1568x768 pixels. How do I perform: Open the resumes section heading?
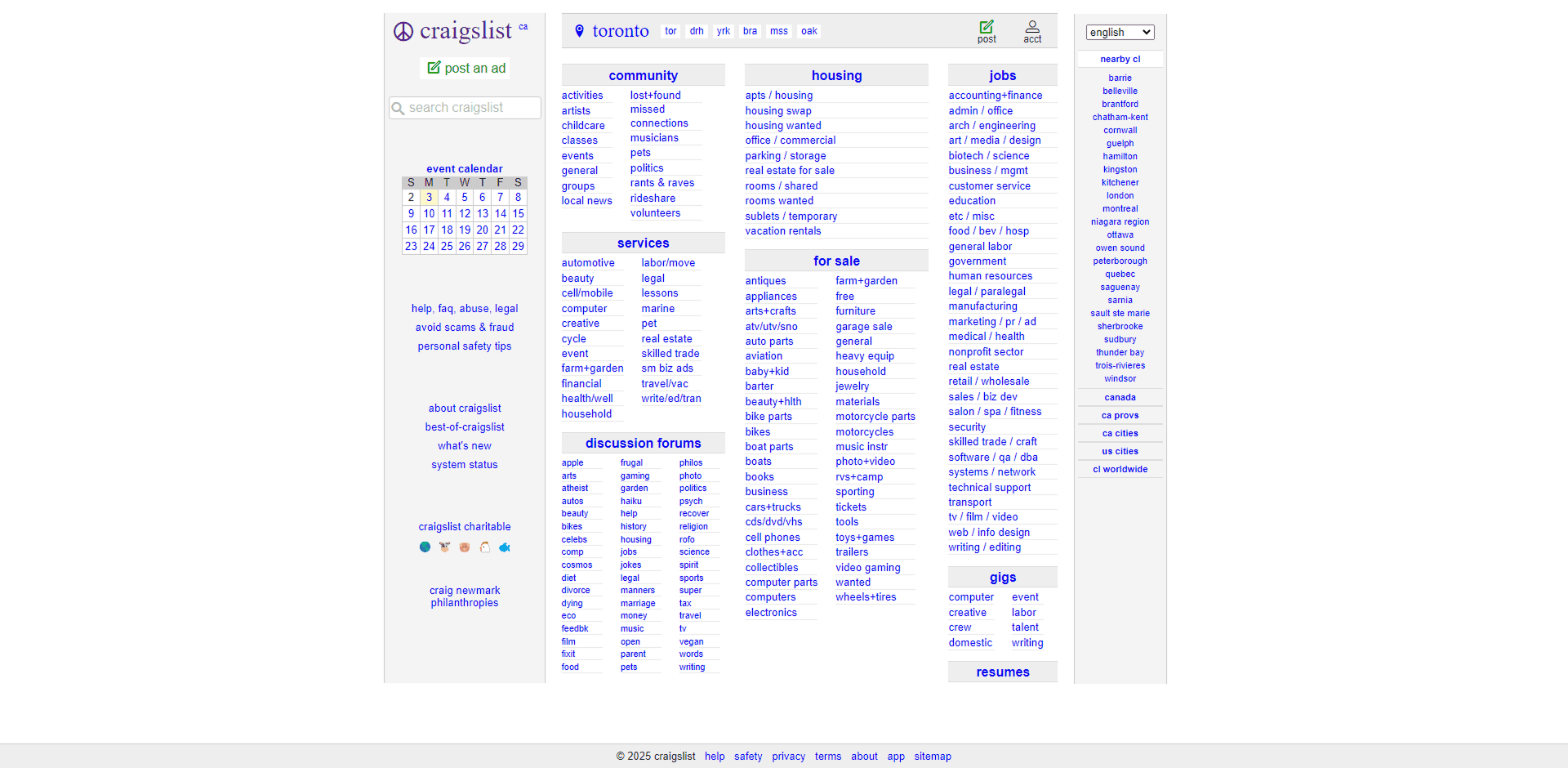[x=1002, y=672]
